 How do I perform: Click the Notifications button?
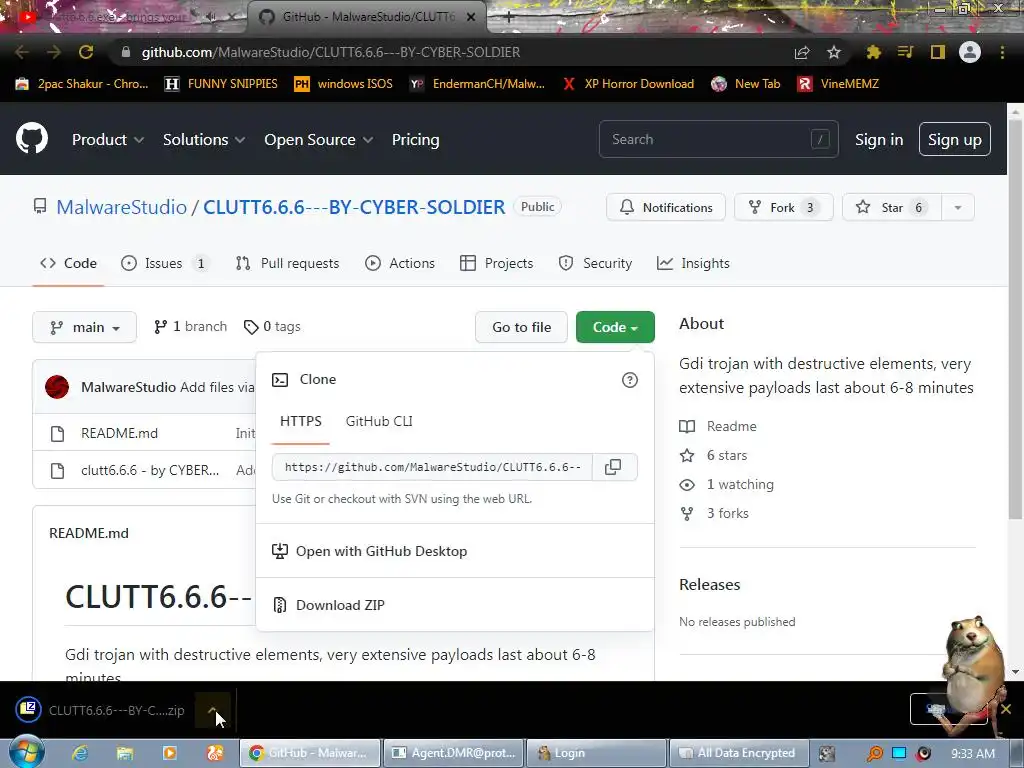click(x=665, y=208)
